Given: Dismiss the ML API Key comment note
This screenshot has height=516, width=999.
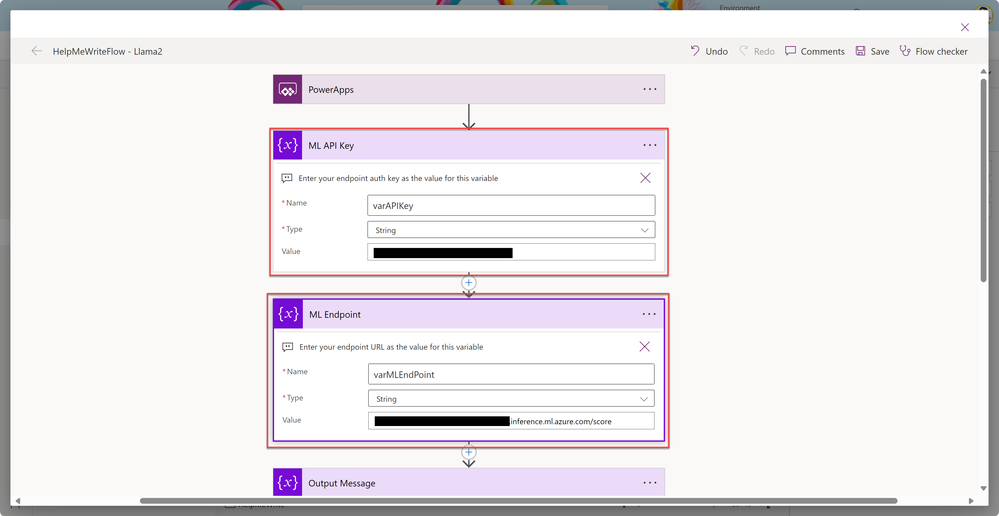Looking at the screenshot, I should coord(645,178).
